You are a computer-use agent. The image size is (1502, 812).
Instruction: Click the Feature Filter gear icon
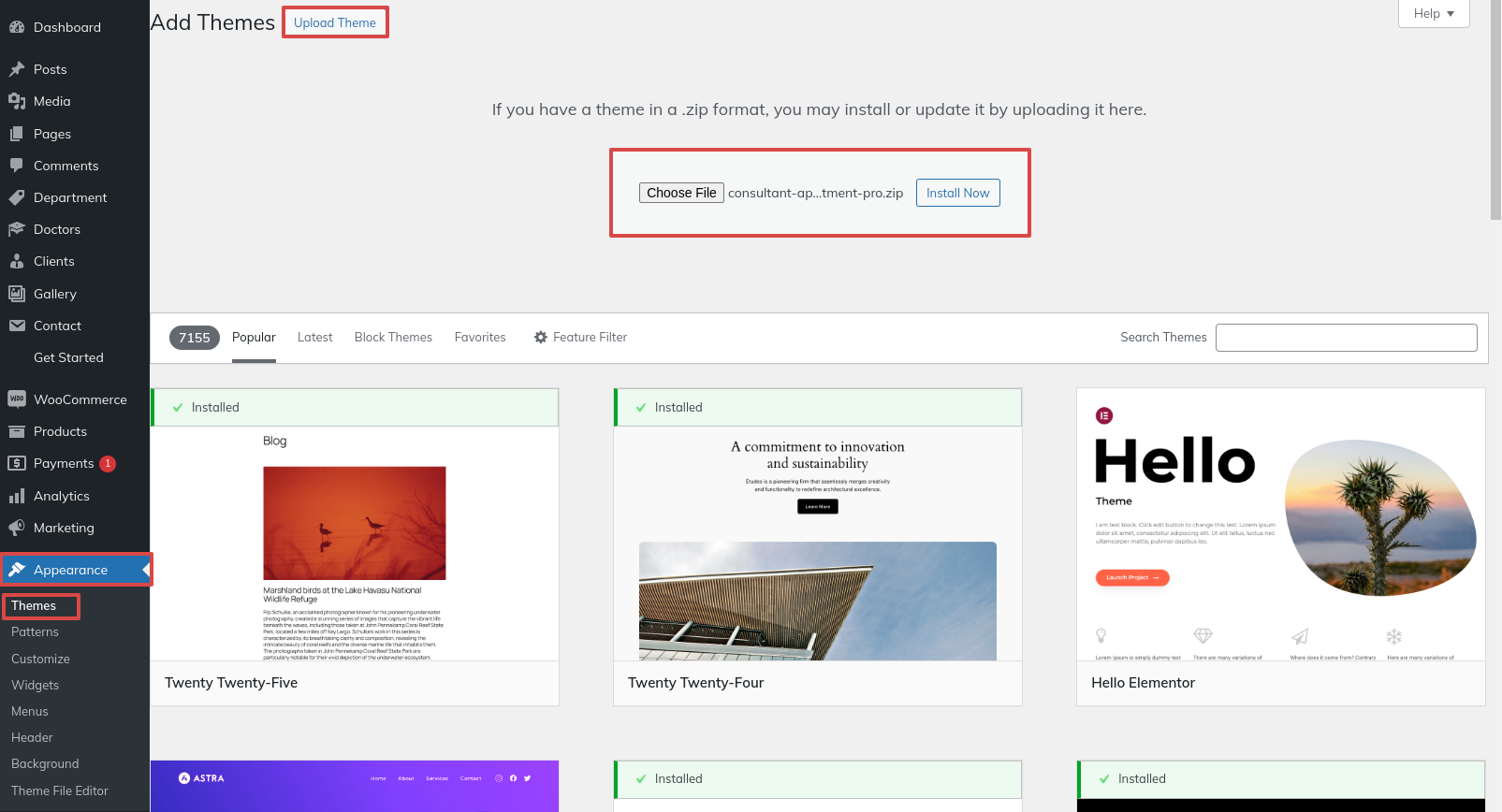[x=541, y=337]
